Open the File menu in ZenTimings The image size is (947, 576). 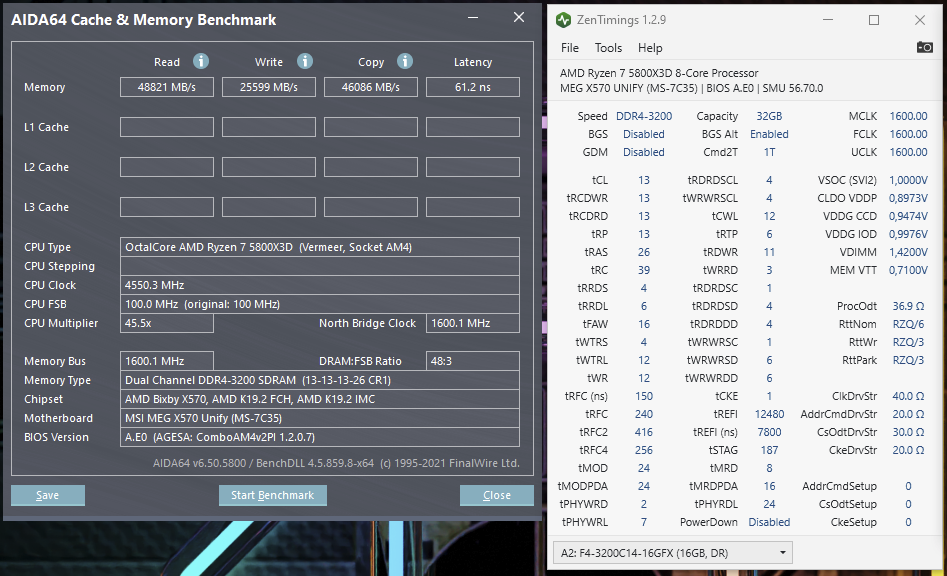coord(570,48)
